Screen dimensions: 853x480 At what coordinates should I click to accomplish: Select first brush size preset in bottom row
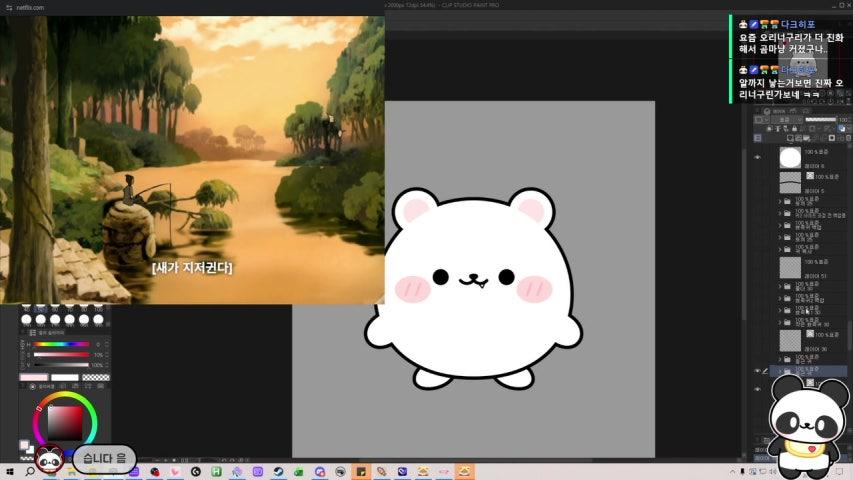pos(26,319)
